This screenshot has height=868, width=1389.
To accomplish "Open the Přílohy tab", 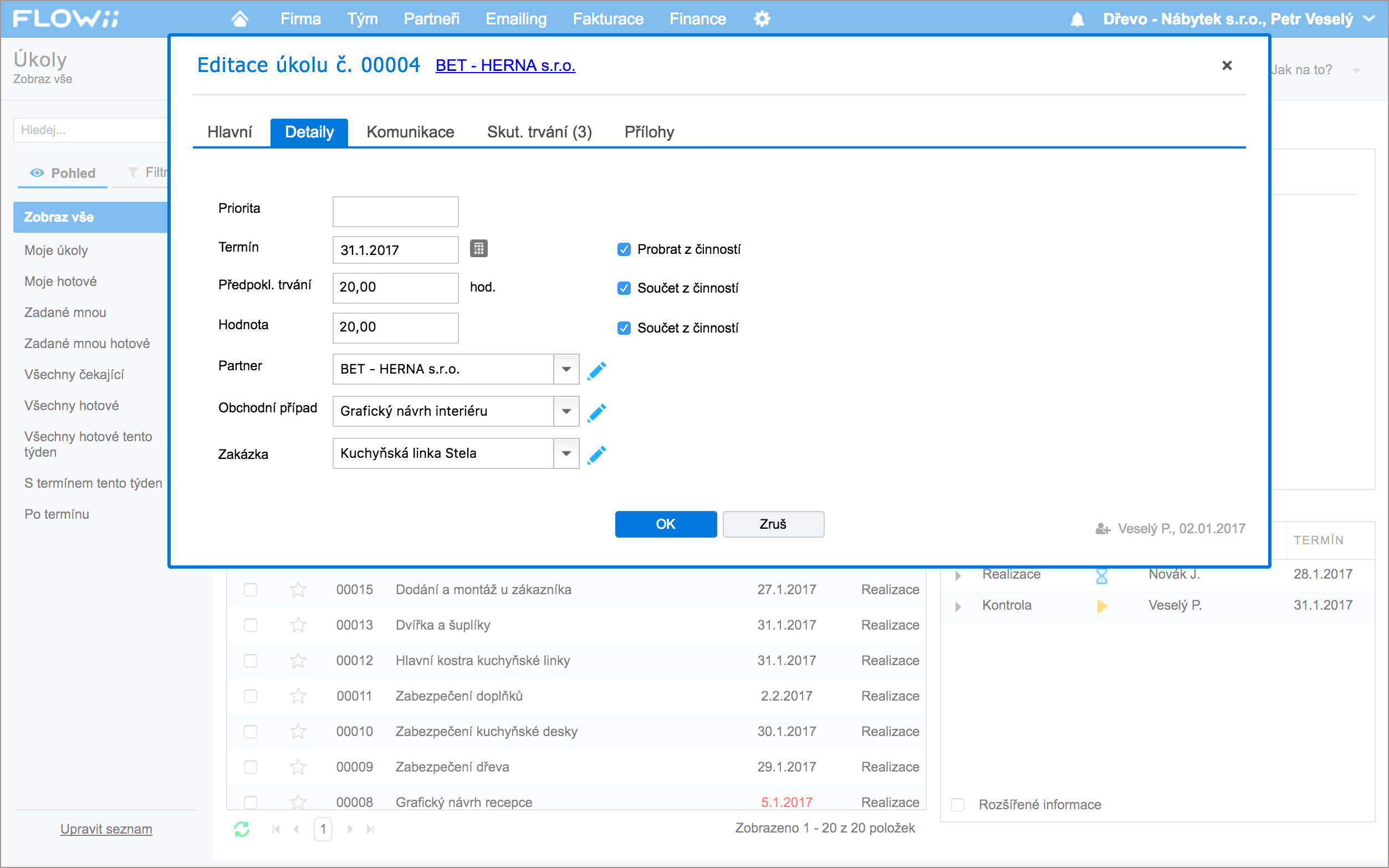I will pyautogui.click(x=649, y=132).
